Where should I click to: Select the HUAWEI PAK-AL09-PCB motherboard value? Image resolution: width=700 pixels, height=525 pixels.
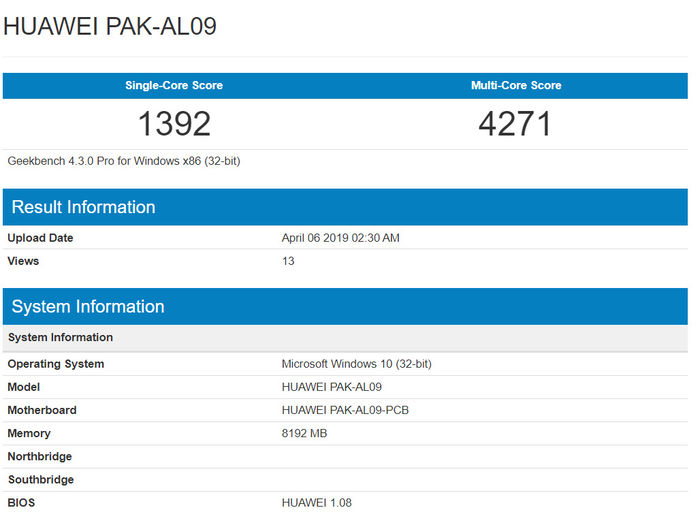(345, 410)
